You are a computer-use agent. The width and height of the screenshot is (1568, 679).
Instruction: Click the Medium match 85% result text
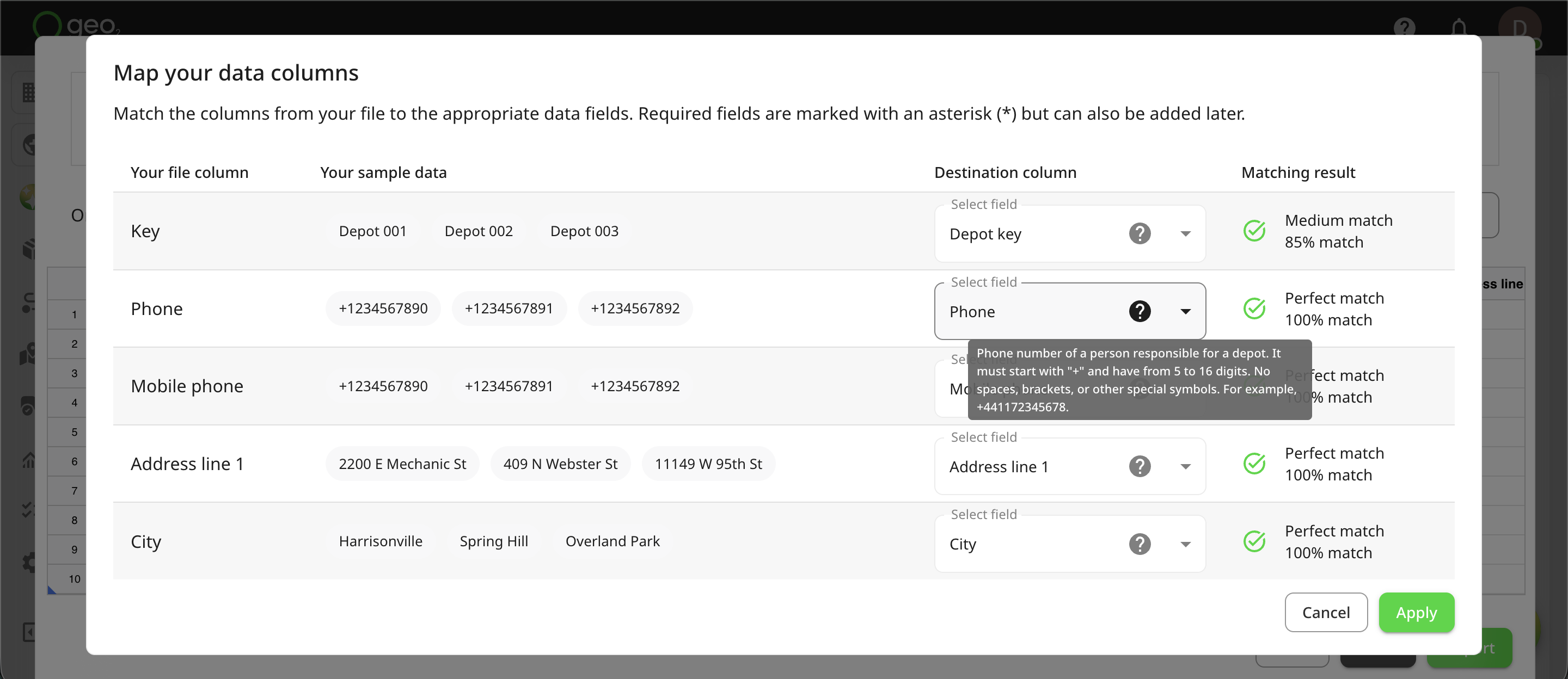click(1338, 231)
